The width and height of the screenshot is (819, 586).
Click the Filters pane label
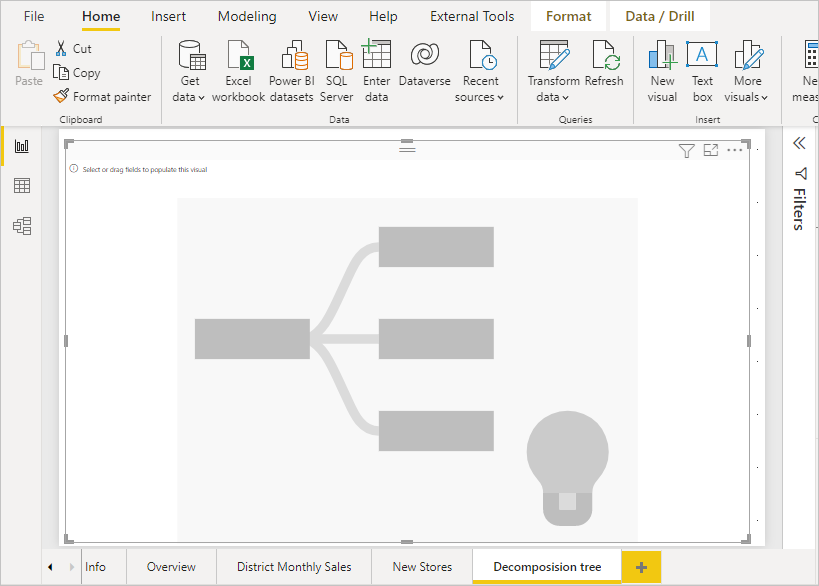(800, 209)
